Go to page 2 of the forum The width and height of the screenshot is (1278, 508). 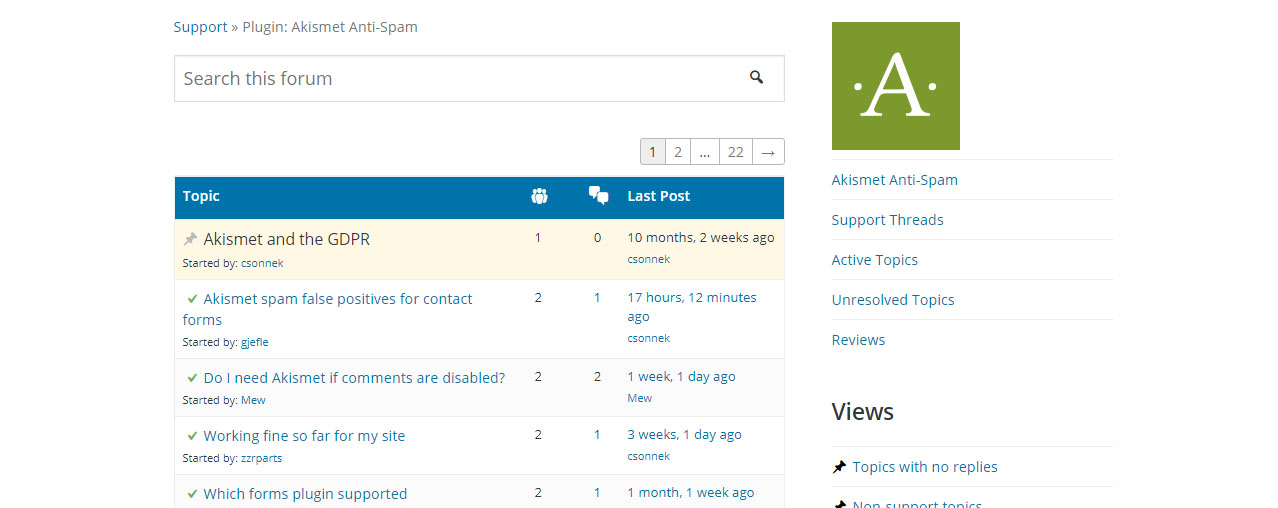[x=677, y=152]
